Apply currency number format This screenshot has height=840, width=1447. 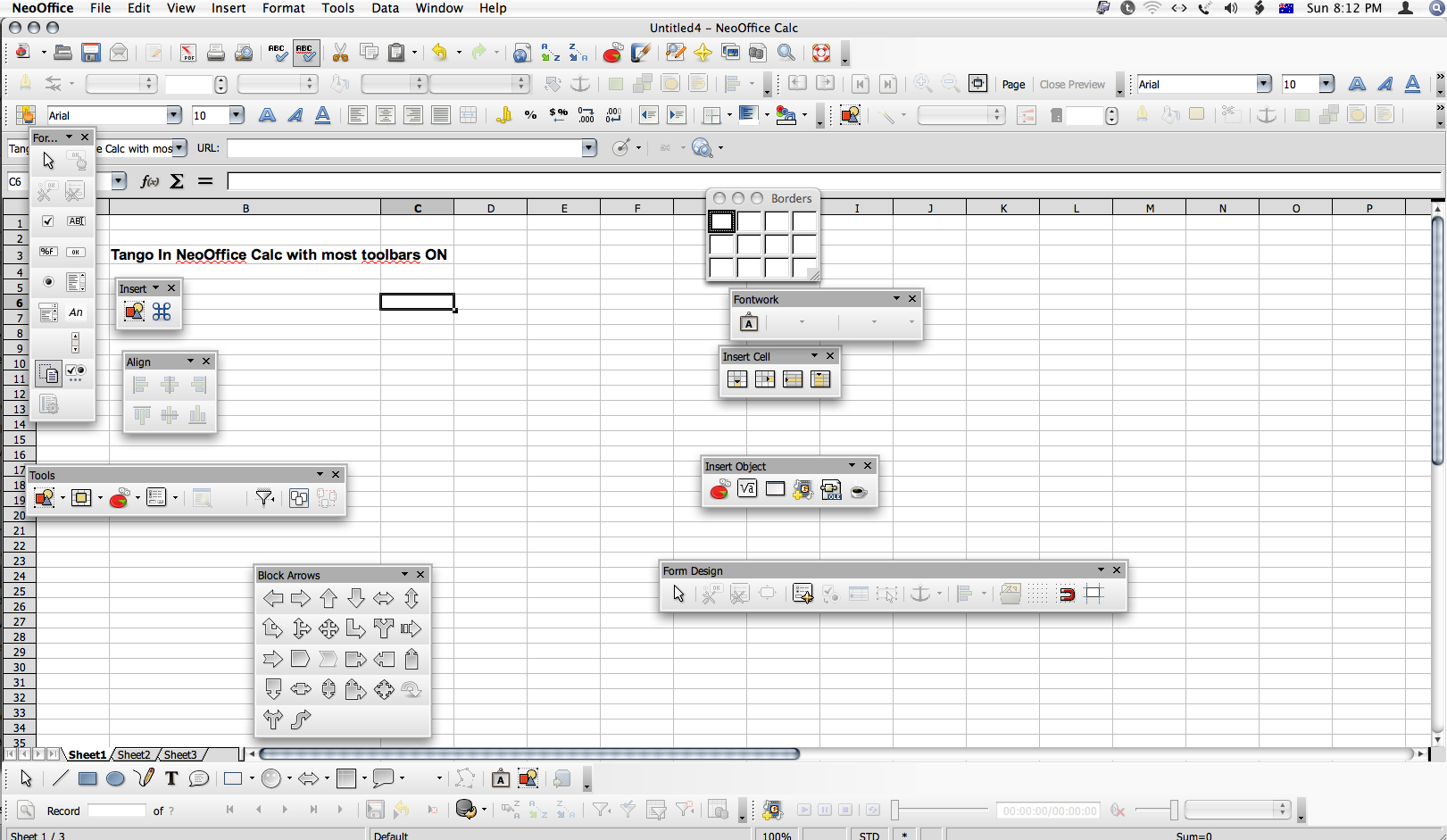click(x=559, y=115)
